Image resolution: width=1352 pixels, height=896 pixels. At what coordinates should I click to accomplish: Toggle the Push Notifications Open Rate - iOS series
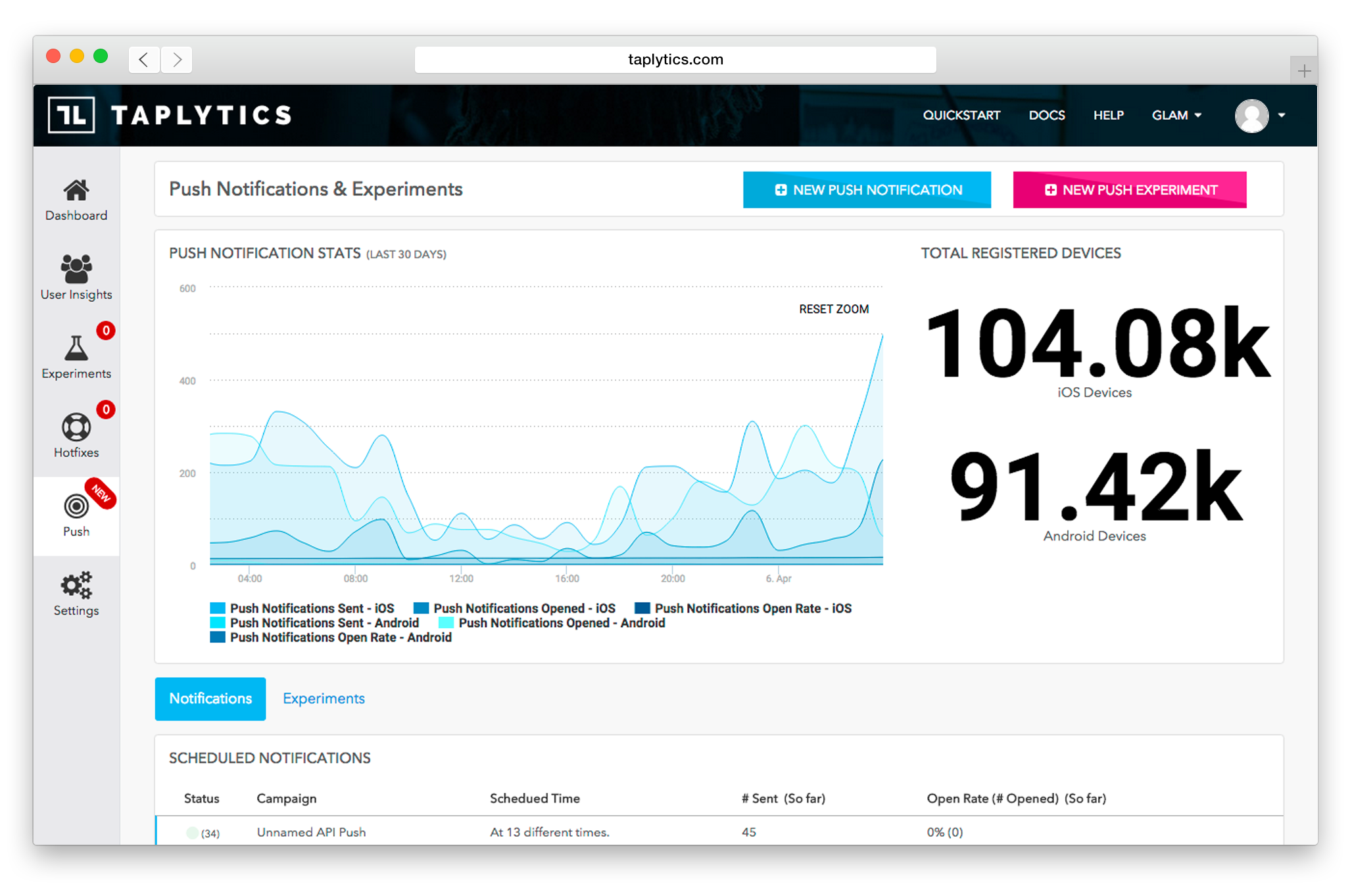(752, 609)
